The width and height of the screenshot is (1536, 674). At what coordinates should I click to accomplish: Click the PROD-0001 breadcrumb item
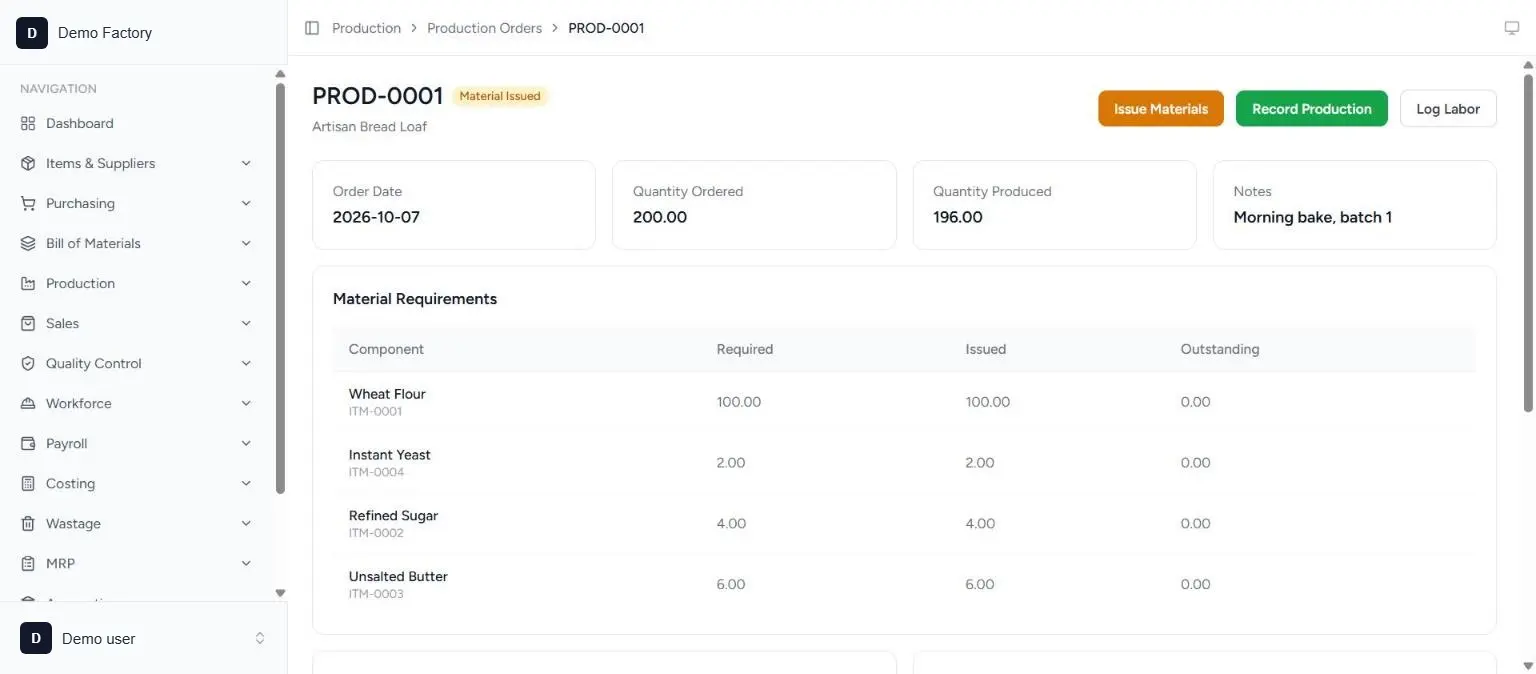coord(606,28)
